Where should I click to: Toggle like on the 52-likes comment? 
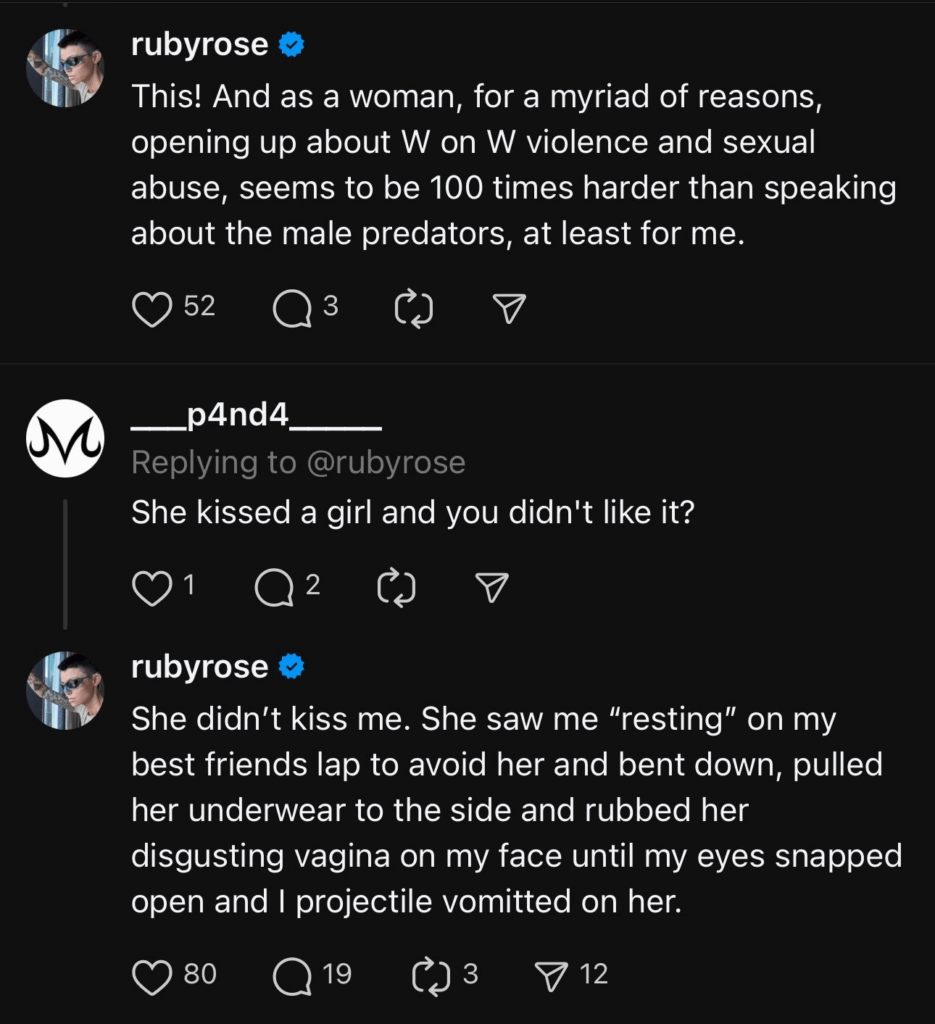pos(152,309)
